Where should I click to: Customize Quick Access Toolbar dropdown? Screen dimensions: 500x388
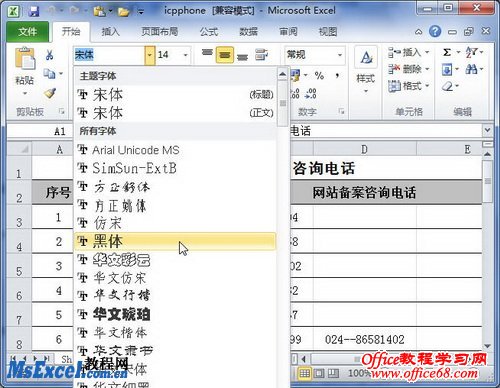(x=141, y=12)
